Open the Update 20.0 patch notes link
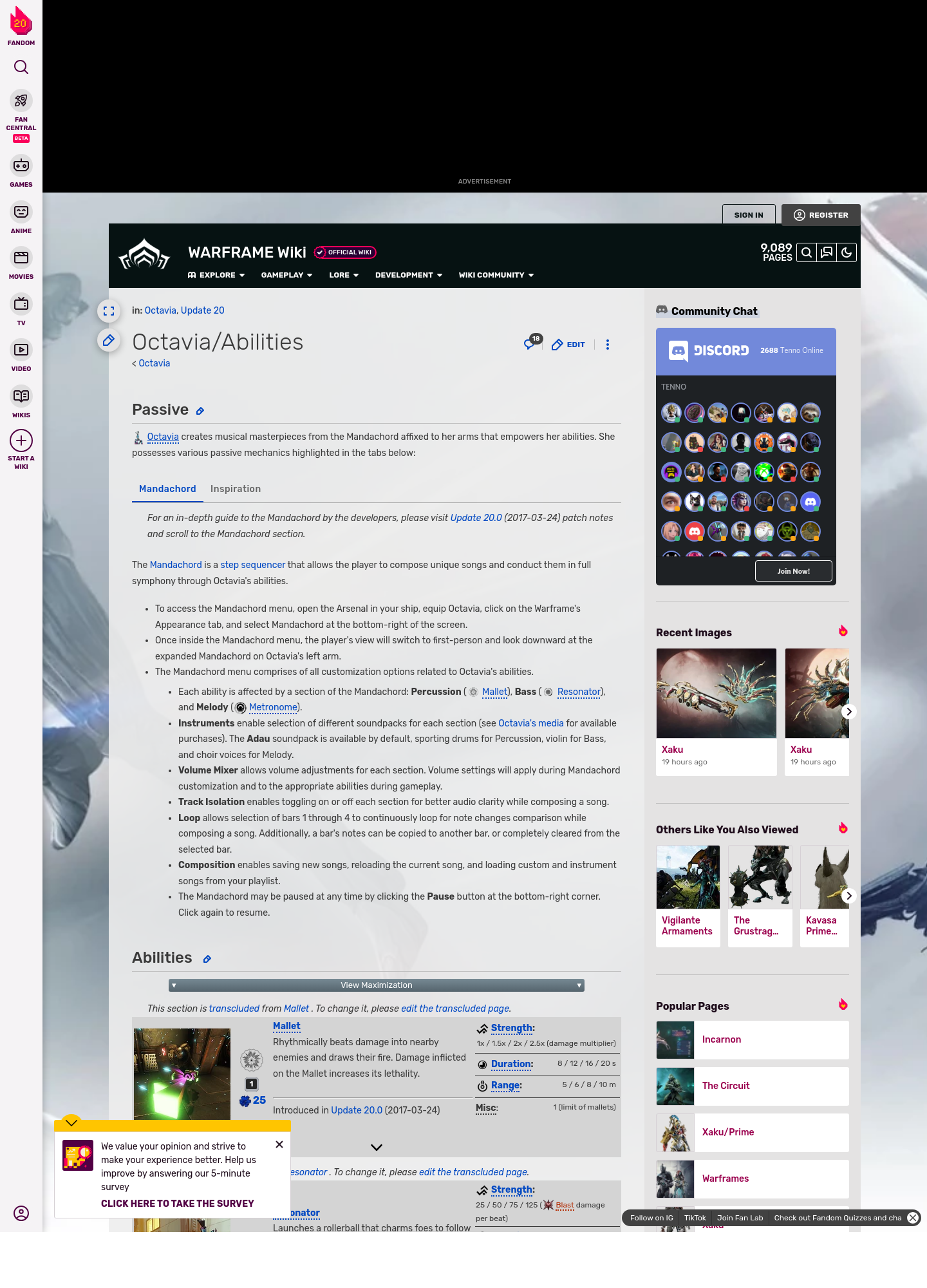Image resolution: width=927 pixels, height=1288 pixels. (476, 518)
